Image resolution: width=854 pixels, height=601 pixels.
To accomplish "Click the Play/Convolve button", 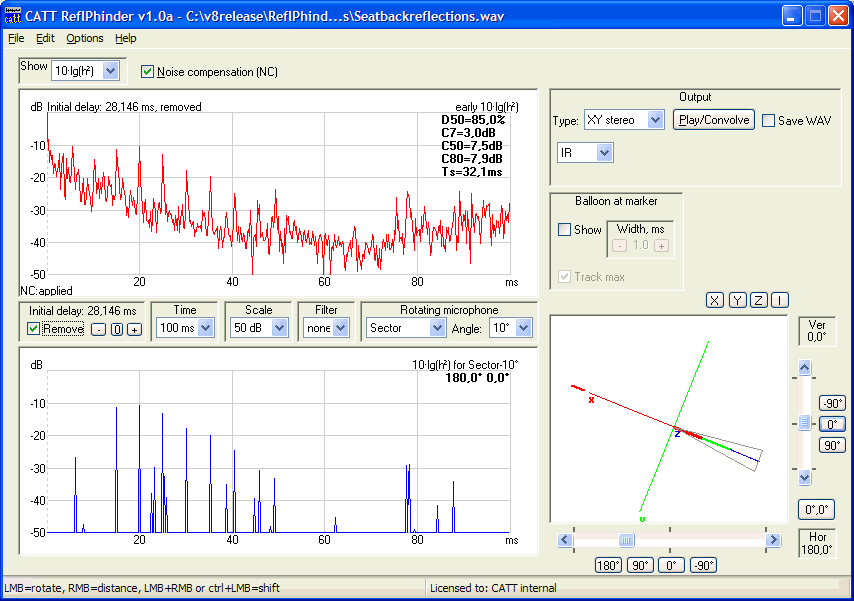I will pos(713,120).
